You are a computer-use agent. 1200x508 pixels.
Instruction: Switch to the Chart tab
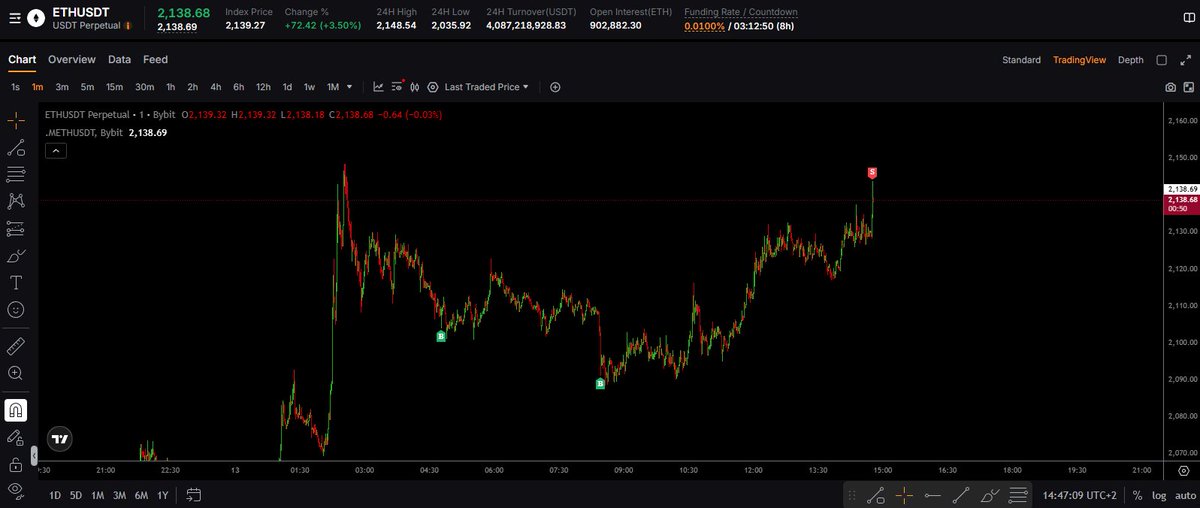[22, 60]
